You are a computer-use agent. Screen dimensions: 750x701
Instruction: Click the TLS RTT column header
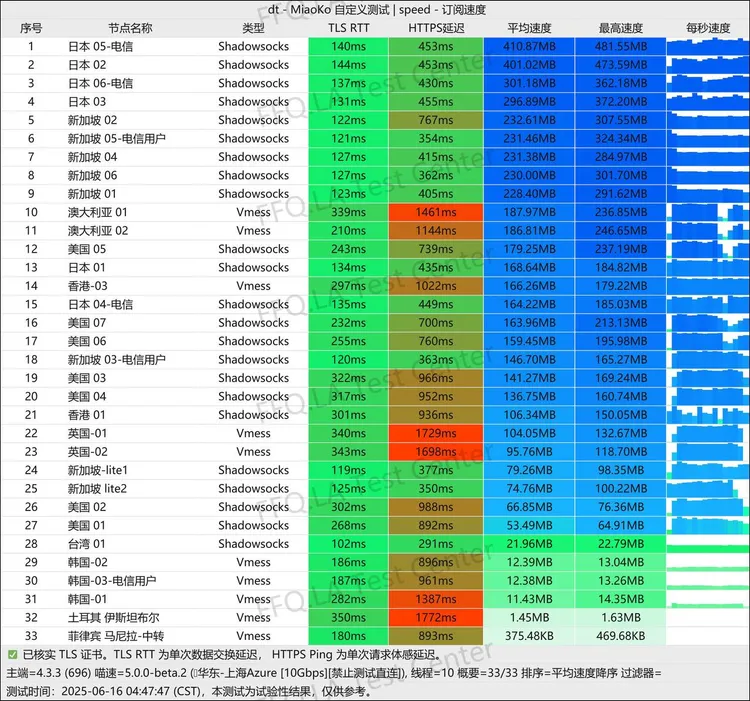[348, 28]
